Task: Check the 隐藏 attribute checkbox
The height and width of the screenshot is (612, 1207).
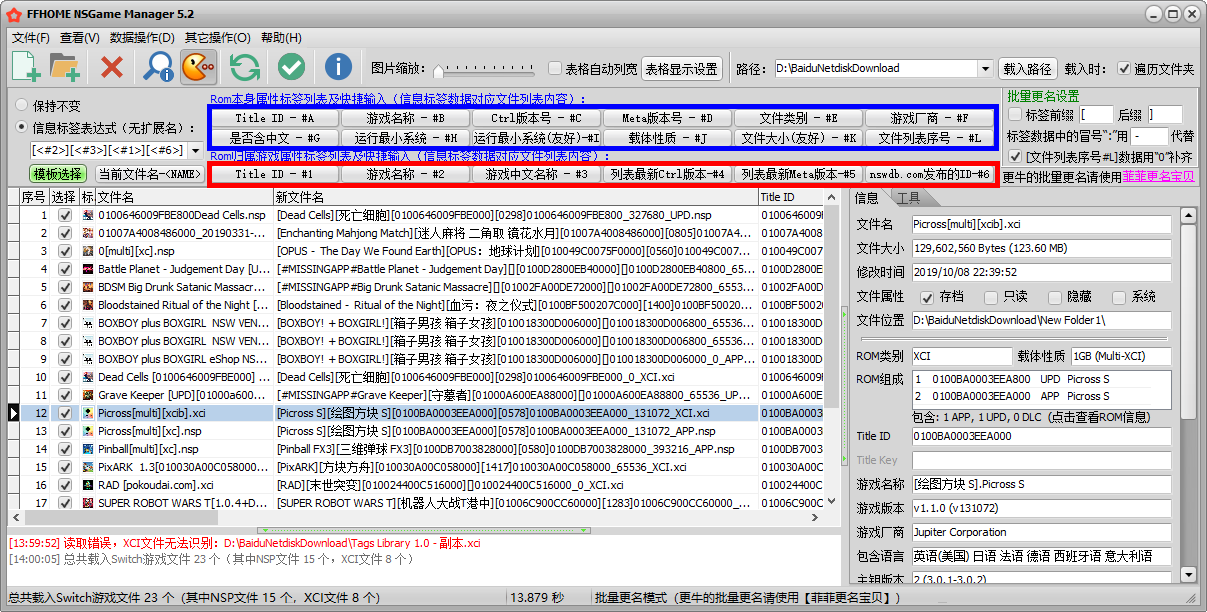Action: (x=1054, y=297)
